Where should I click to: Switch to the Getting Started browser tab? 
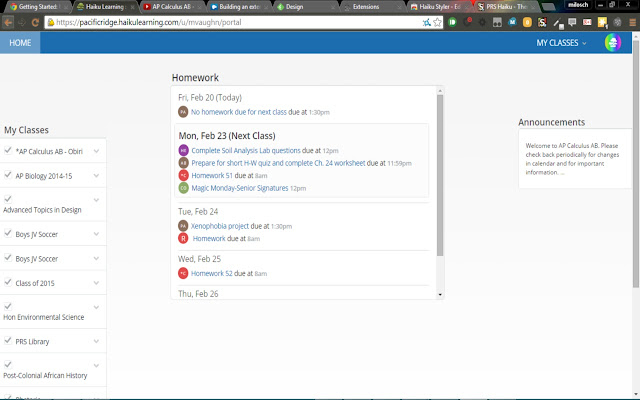point(36,7)
